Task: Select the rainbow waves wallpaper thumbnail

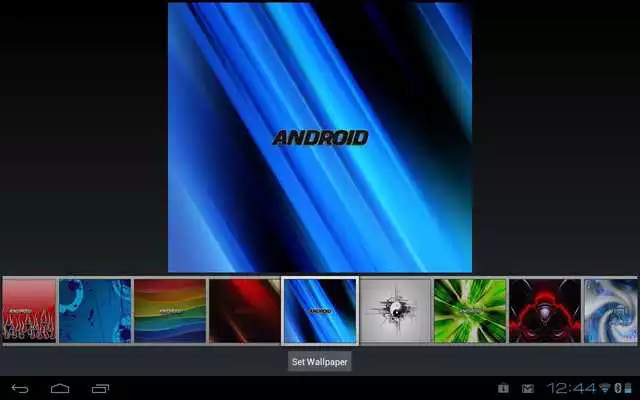Action: pos(170,311)
